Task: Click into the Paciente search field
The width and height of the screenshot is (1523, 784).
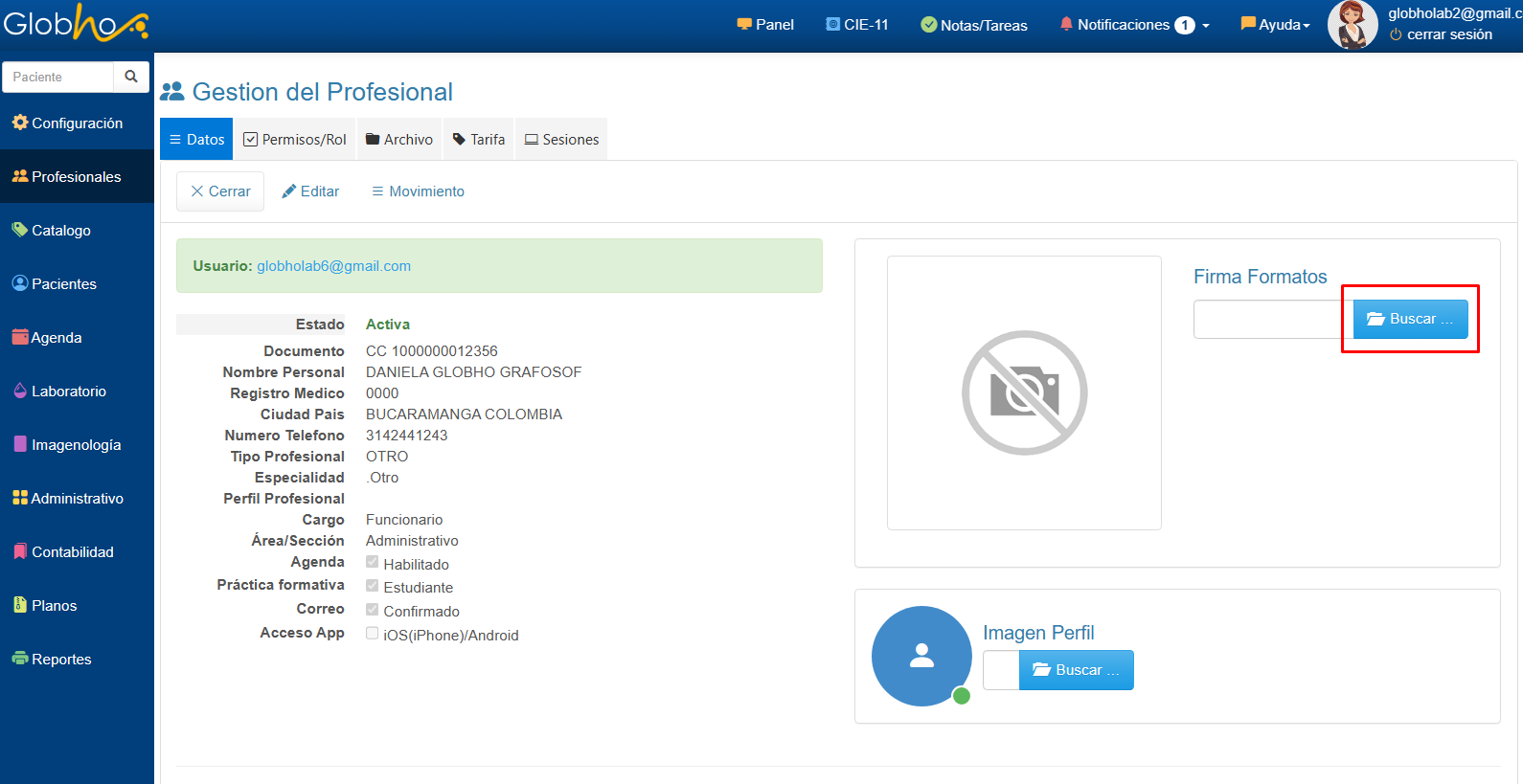Action: click(x=59, y=77)
